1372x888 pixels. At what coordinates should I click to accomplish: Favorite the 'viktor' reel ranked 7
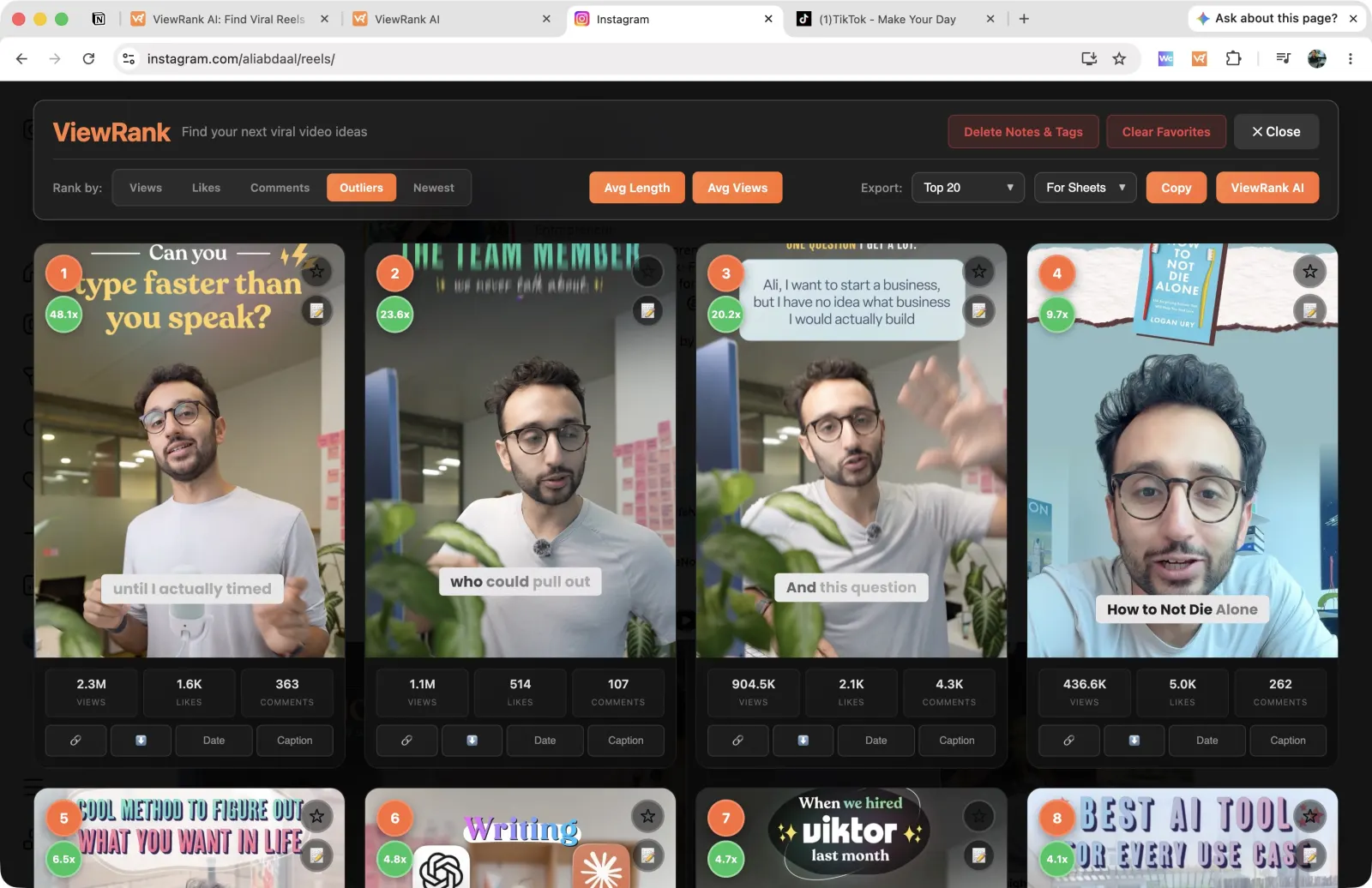[979, 816]
